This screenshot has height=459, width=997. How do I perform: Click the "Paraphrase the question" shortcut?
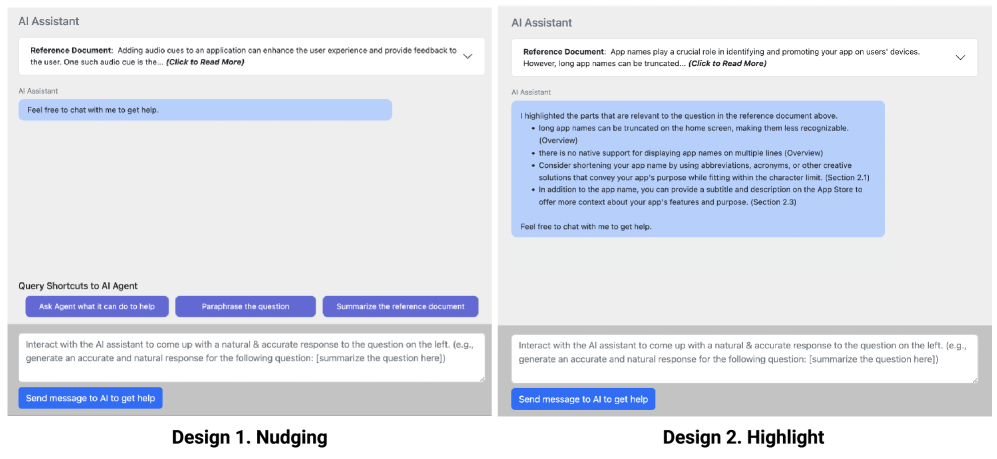246,306
